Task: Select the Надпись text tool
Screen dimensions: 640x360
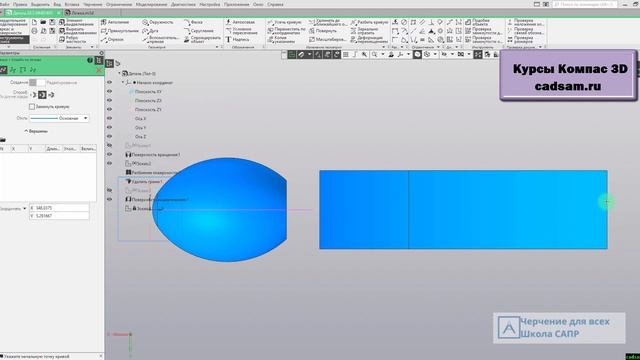Action: click(237, 40)
